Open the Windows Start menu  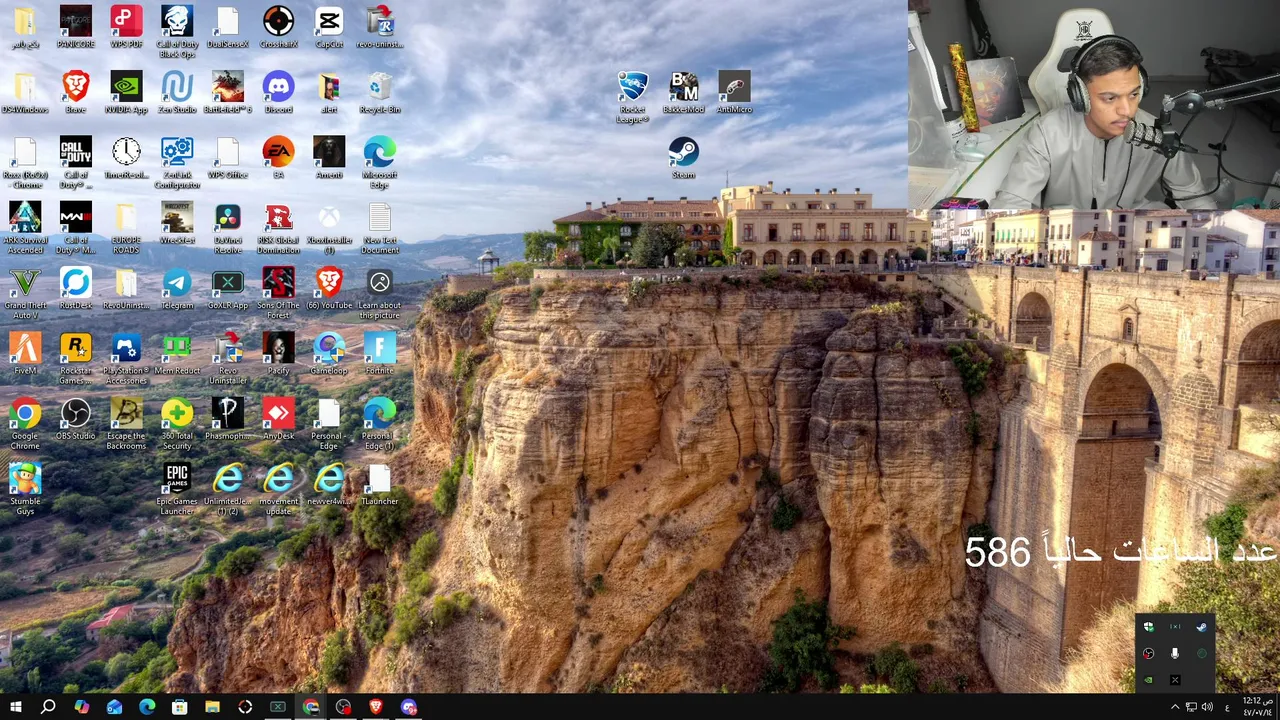pos(15,707)
